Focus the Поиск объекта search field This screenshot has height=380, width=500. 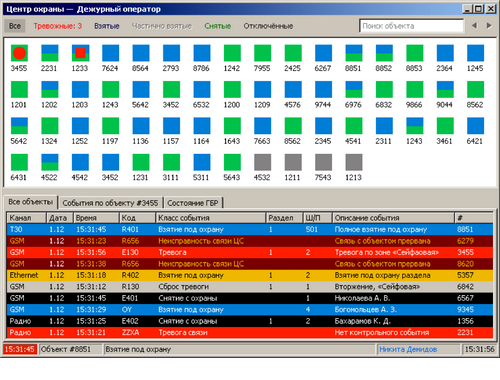[x=412, y=26]
